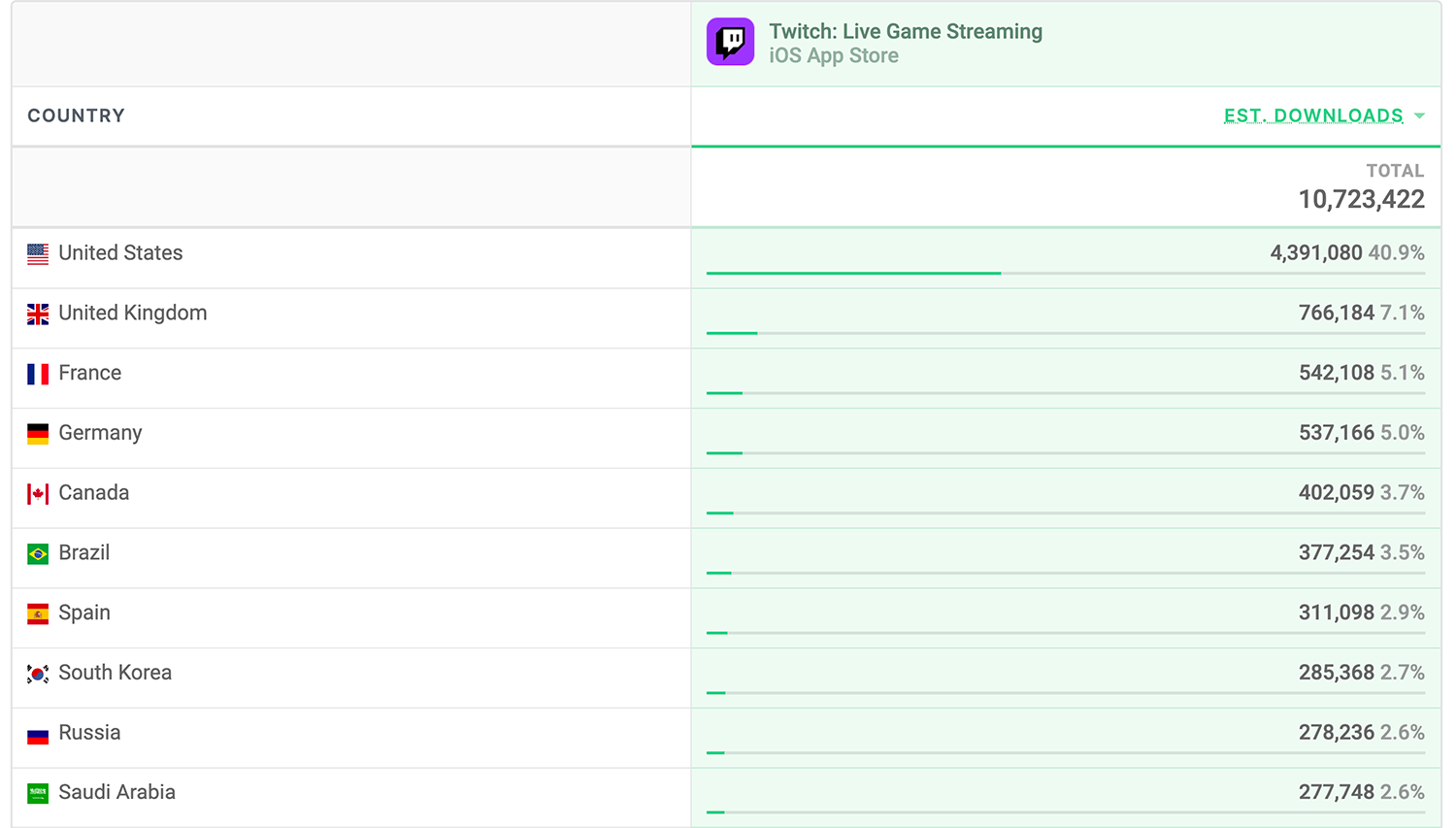Click the COUNTRY column header
The image size is (1456, 828).
click(x=76, y=115)
